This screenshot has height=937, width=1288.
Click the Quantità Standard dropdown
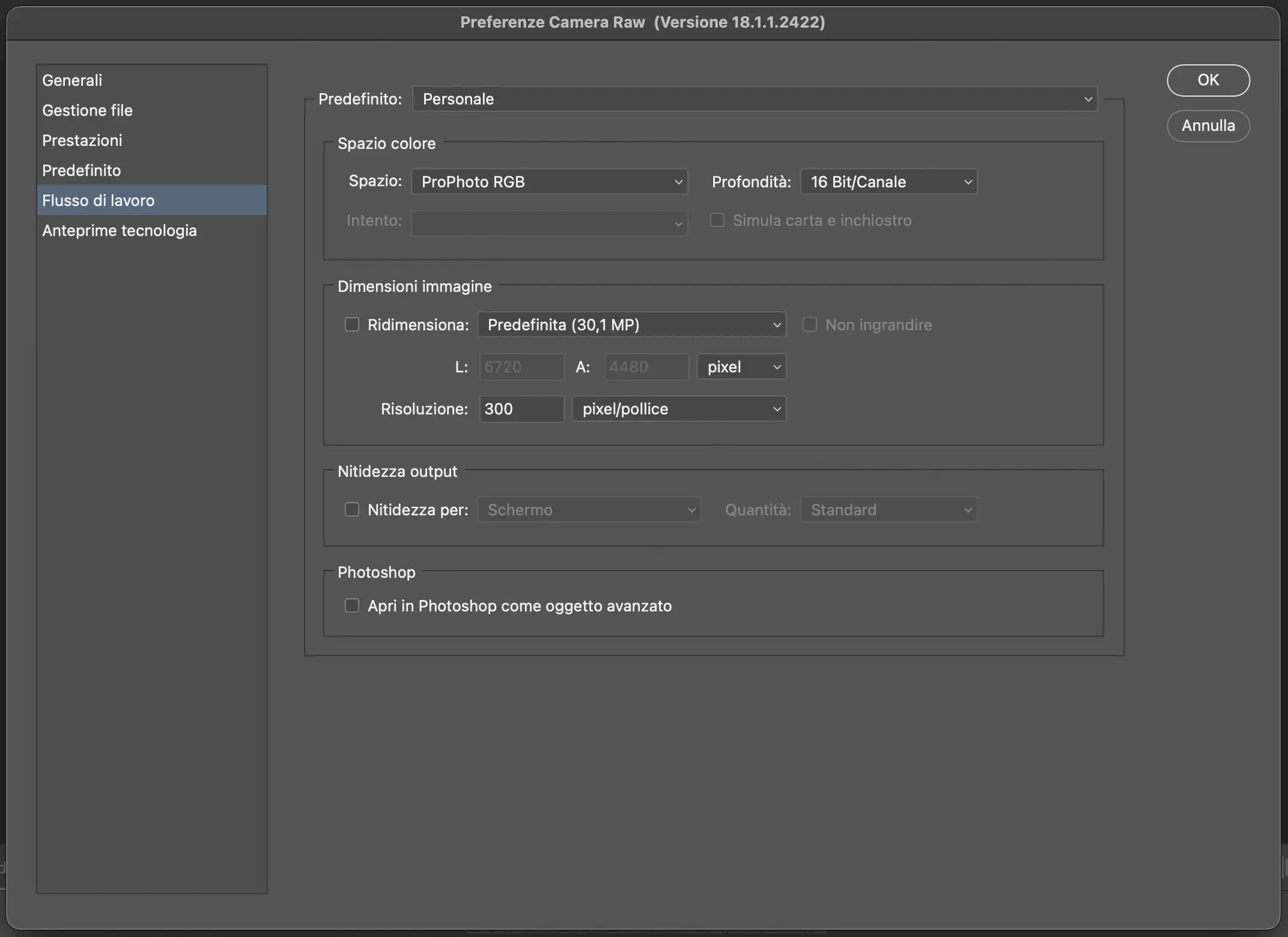889,510
